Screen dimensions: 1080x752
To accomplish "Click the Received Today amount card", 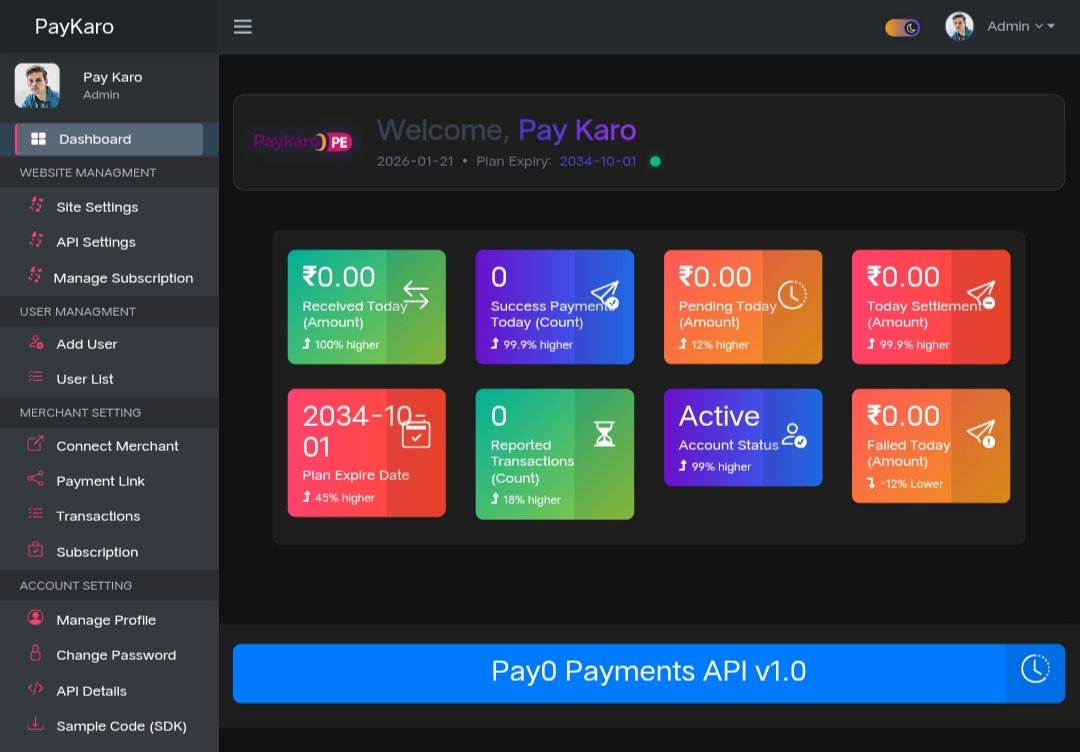I will [366, 306].
